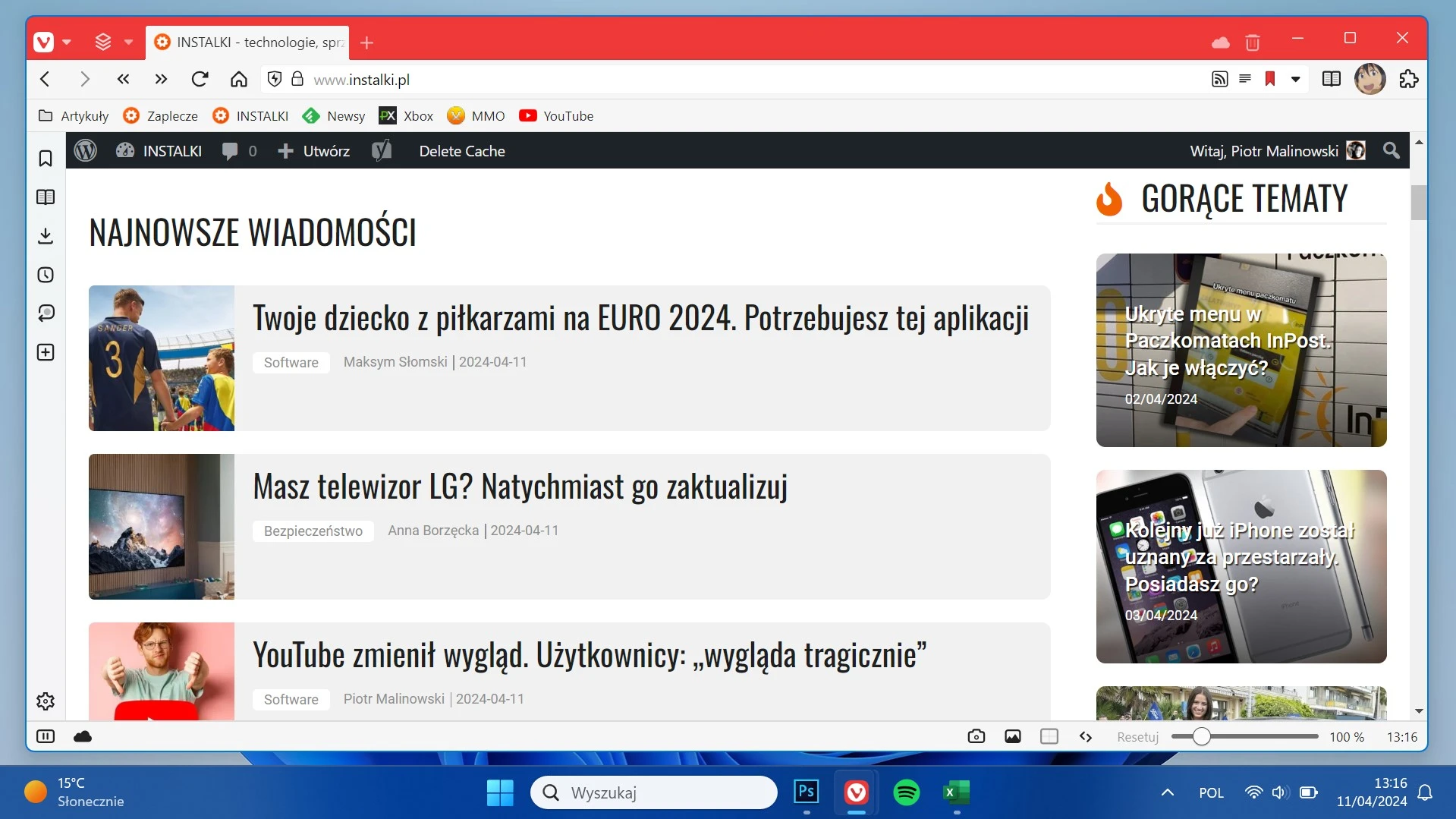Open Spotify from the taskbar
Viewport: 1456px width, 819px height.
(x=906, y=792)
